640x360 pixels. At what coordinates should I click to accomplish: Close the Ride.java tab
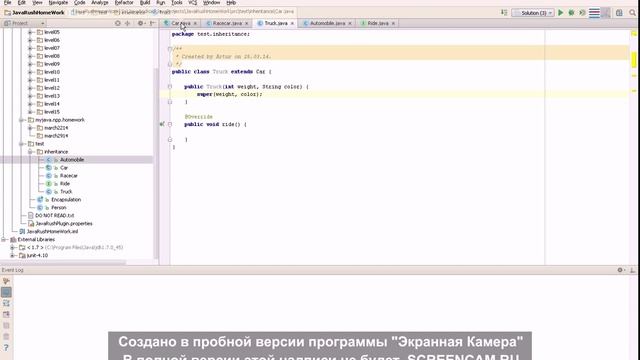tap(393, 23)
